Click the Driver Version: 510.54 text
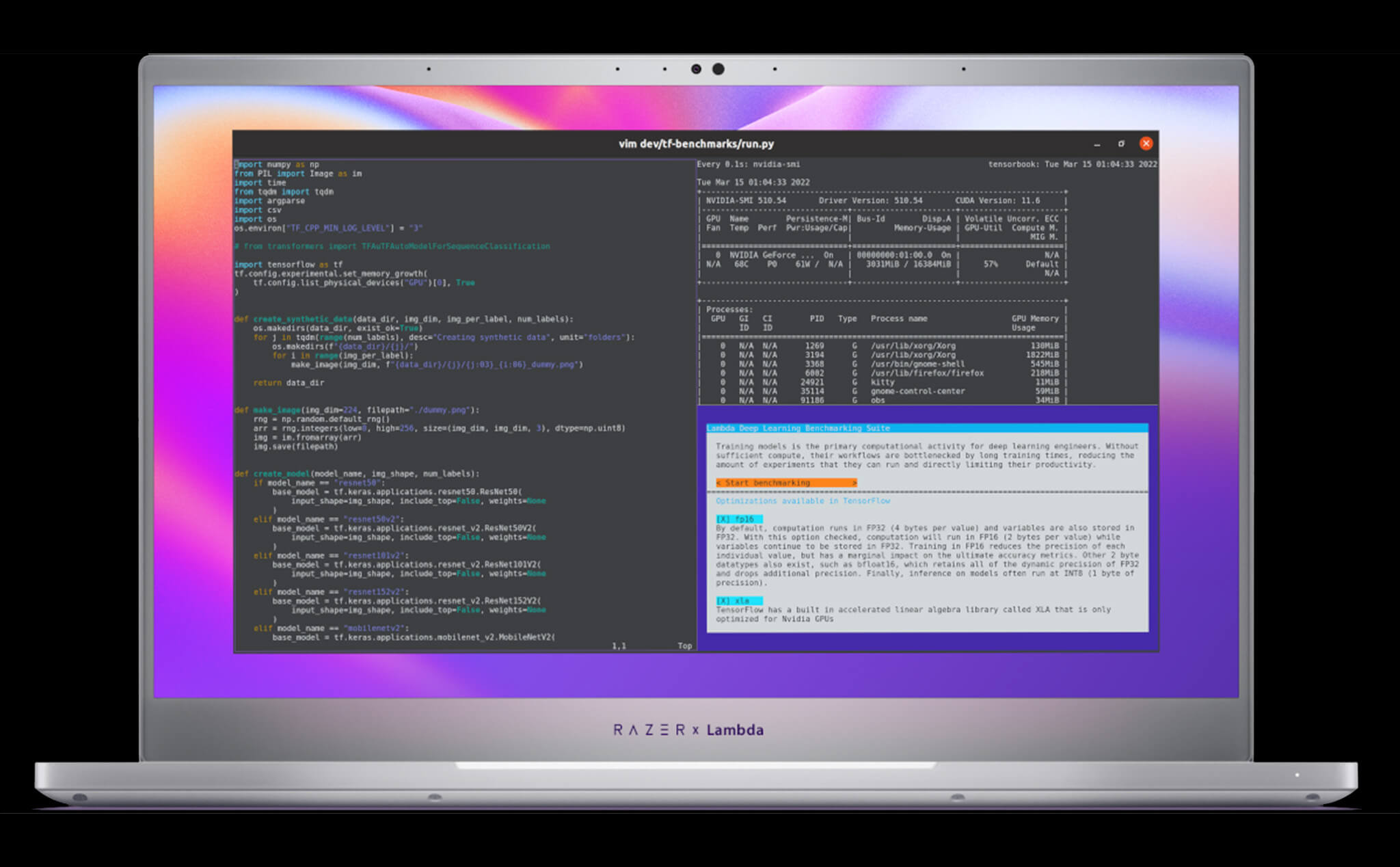 pyautogui.click(x=870, y=201)
